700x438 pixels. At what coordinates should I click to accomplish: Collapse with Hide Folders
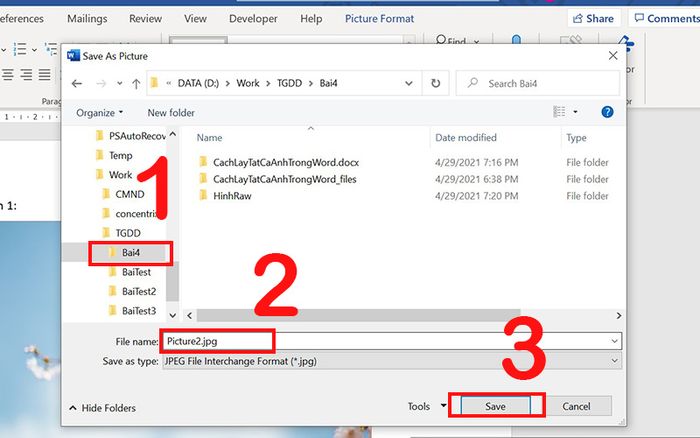click(x=102, y=408)
